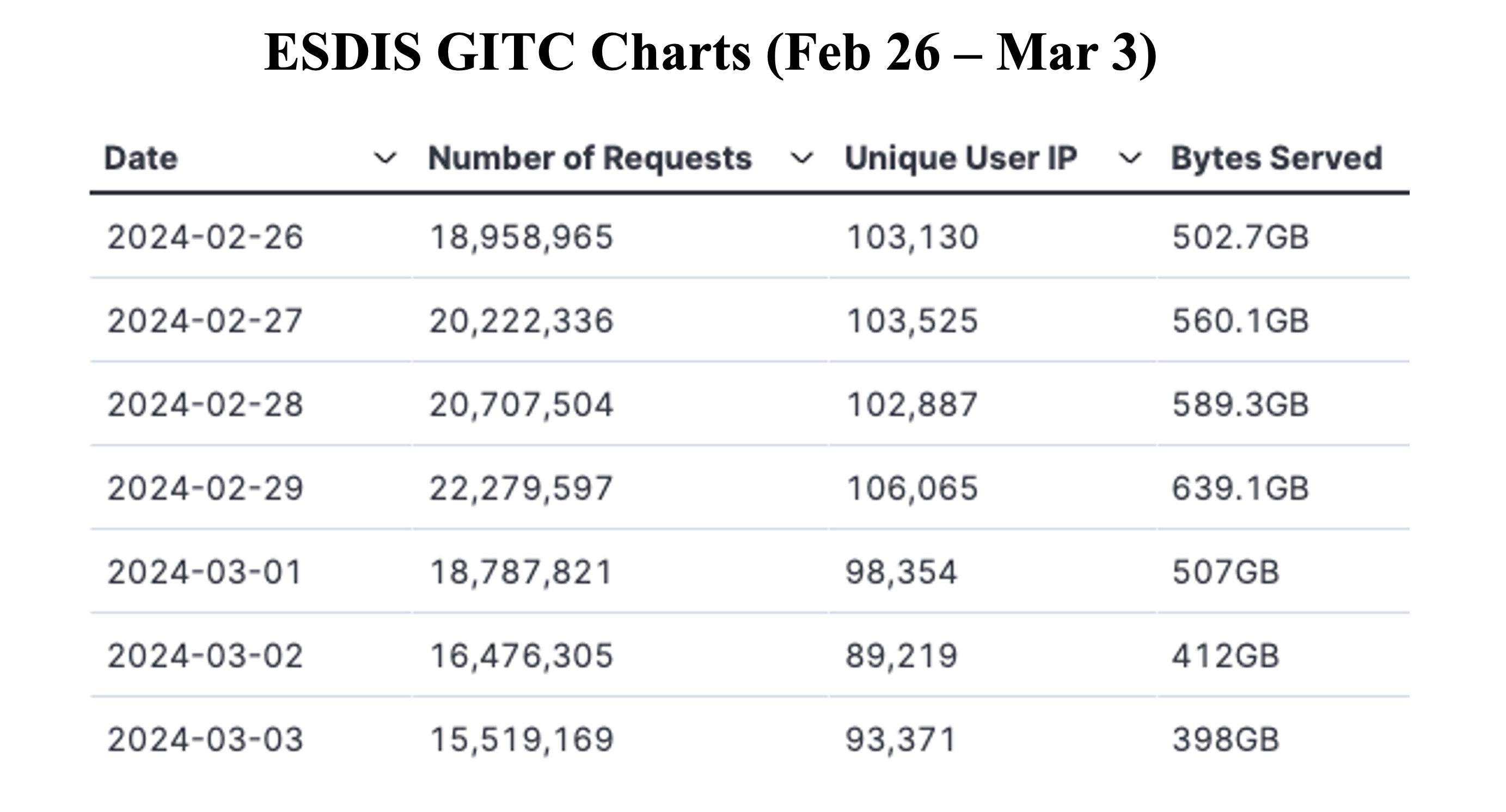
Task: Select the 2024-02-27 date cell
Action: [x=205, y=321]
